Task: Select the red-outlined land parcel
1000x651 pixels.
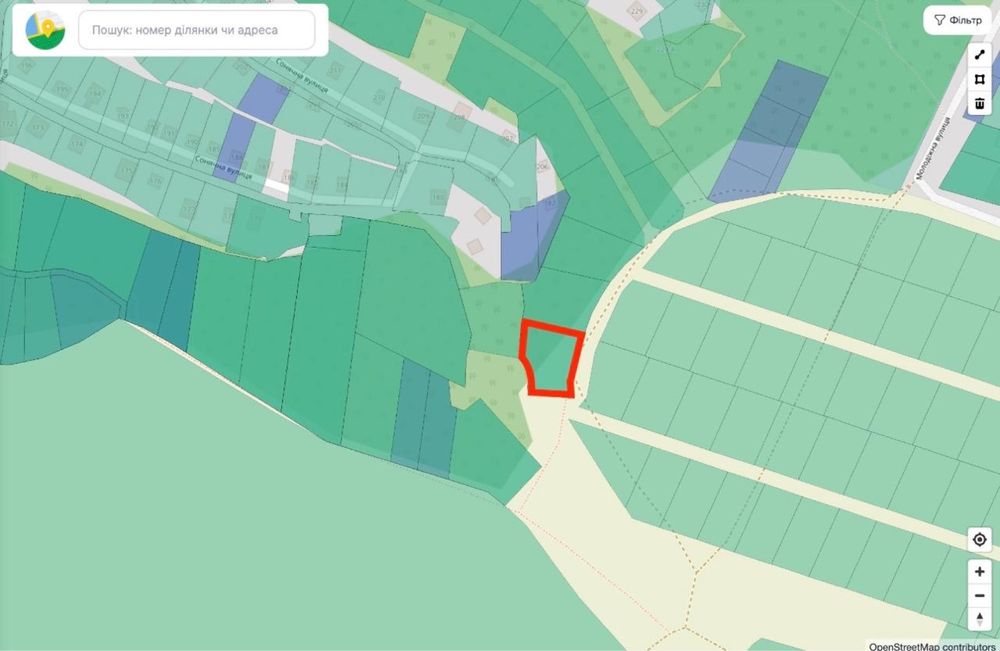Action: tap(552, 360)
